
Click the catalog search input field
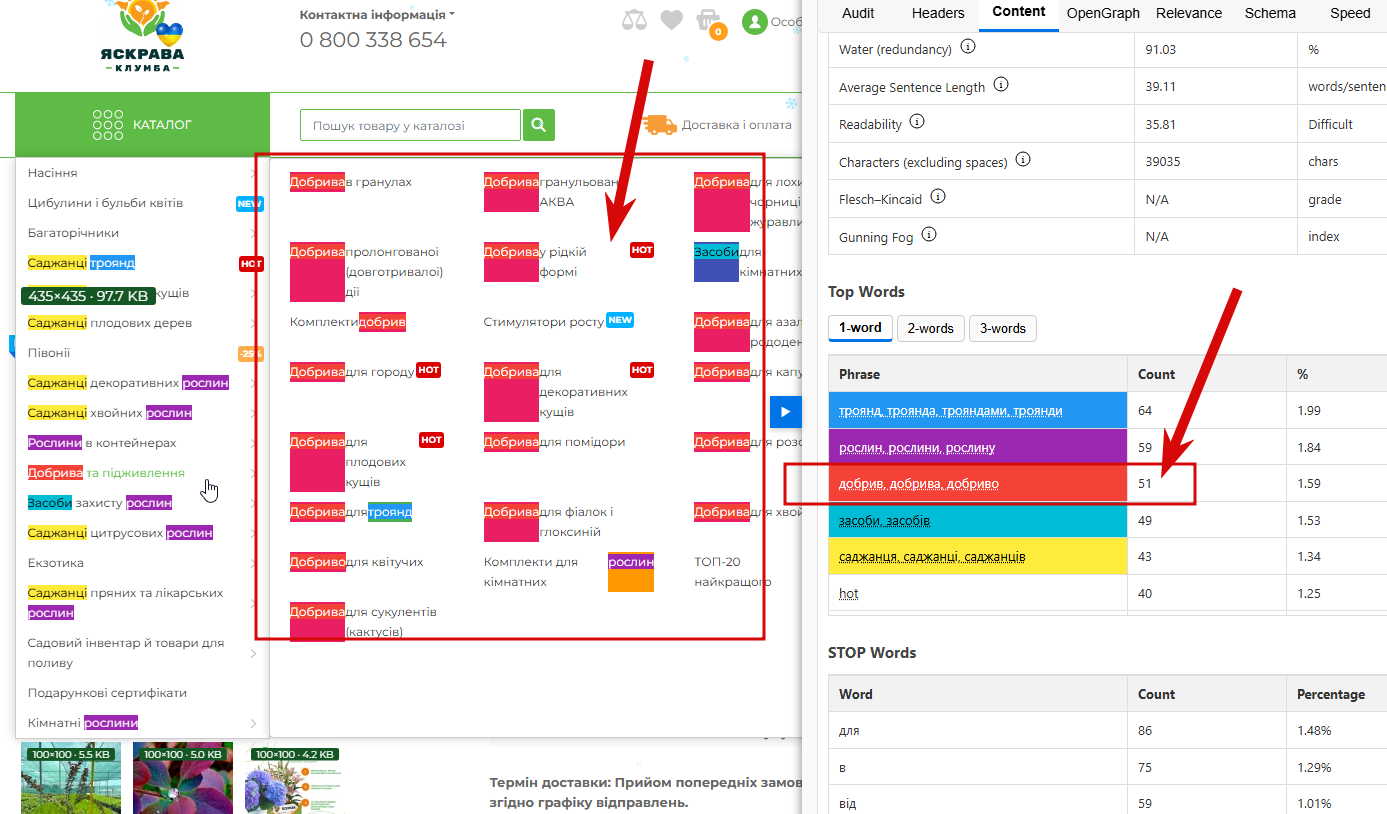[410, 126]
